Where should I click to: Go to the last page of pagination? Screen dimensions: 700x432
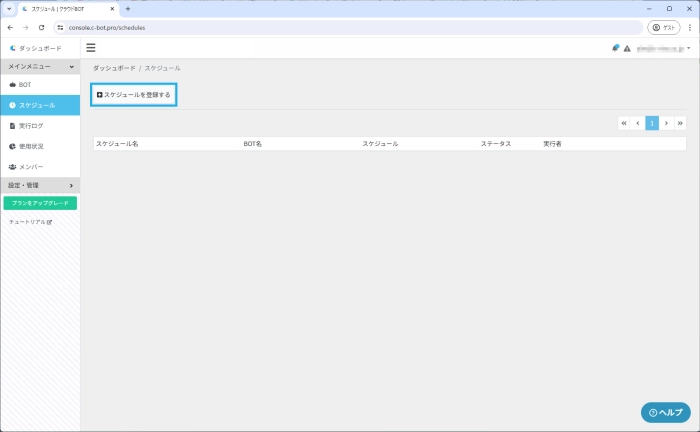point(680,123)
